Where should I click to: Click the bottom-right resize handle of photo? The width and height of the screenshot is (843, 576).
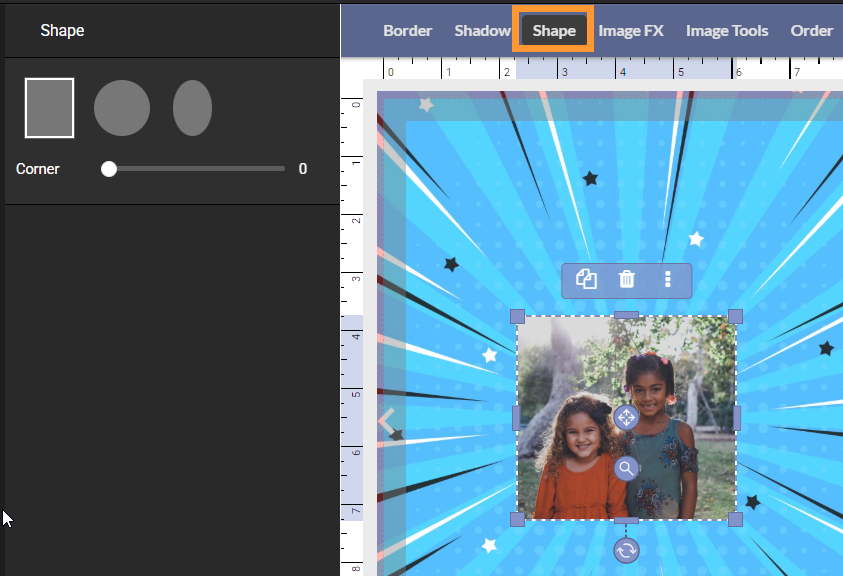click(735, 520)
